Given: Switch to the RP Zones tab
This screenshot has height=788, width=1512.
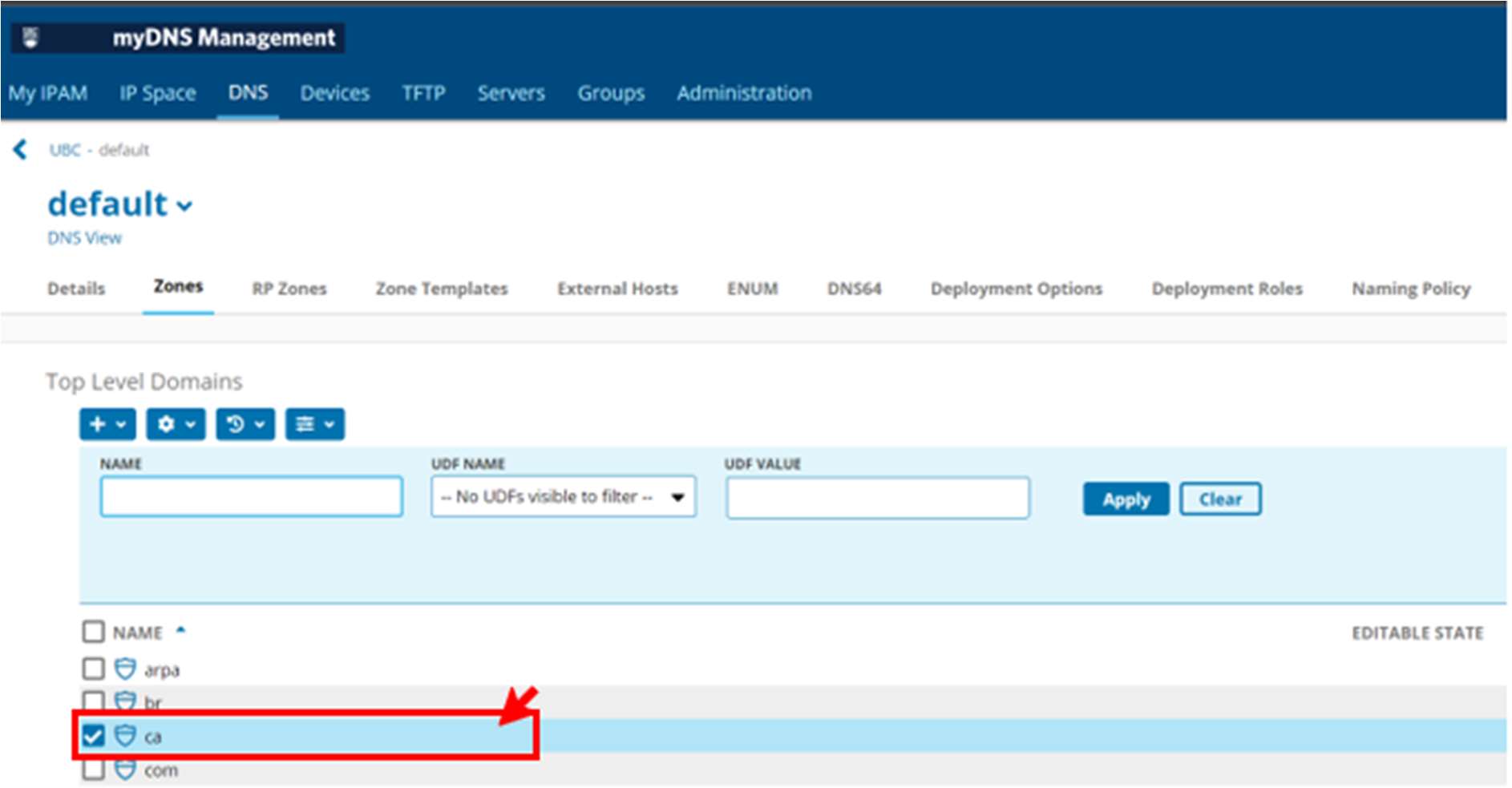Looking at the screenshot, I should click(289, 289).
